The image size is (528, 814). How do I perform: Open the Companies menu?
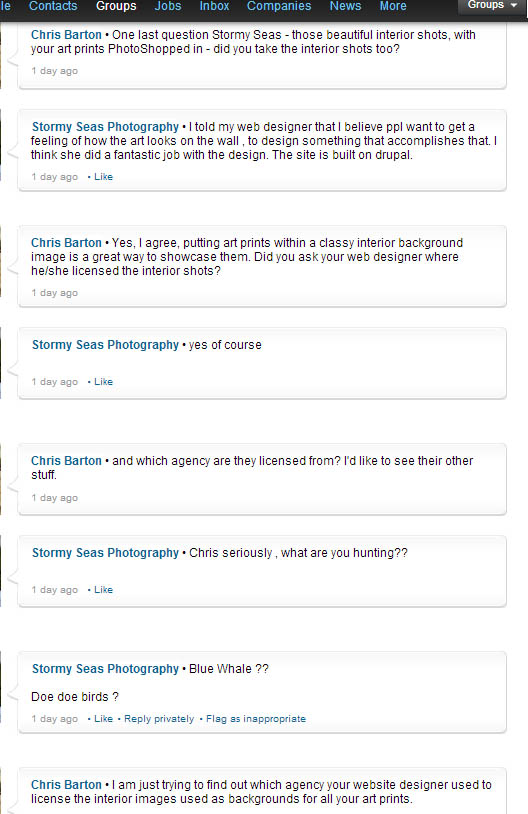point(279,6)
